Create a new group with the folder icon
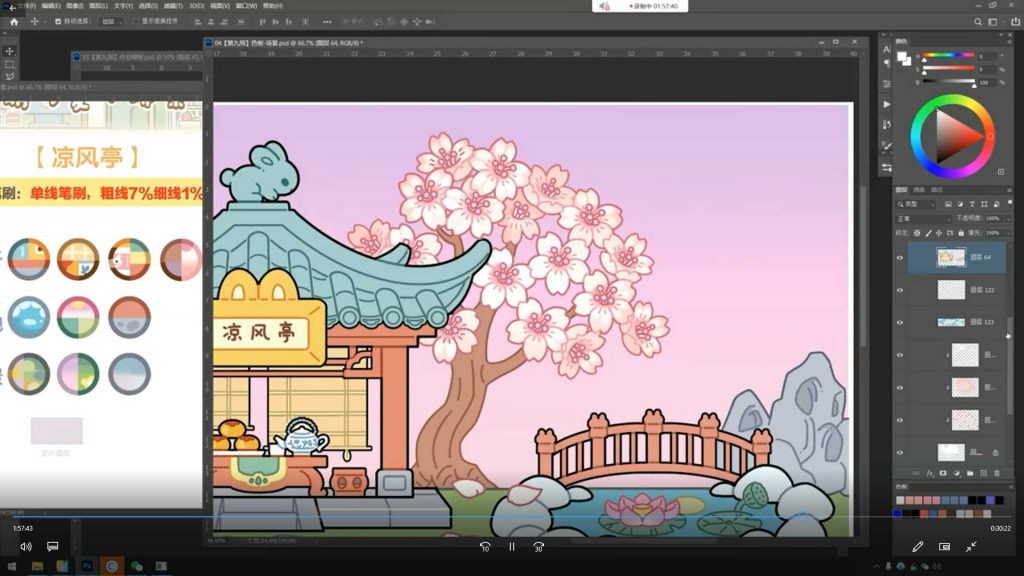The height and width of the screenshot is (576, 1024). point(970,472)
